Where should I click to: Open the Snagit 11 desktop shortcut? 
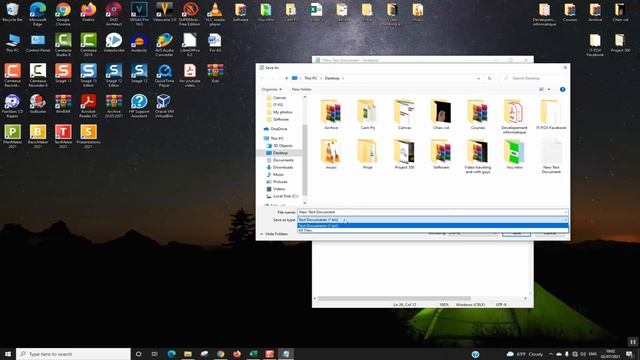(x=63, y=73)
